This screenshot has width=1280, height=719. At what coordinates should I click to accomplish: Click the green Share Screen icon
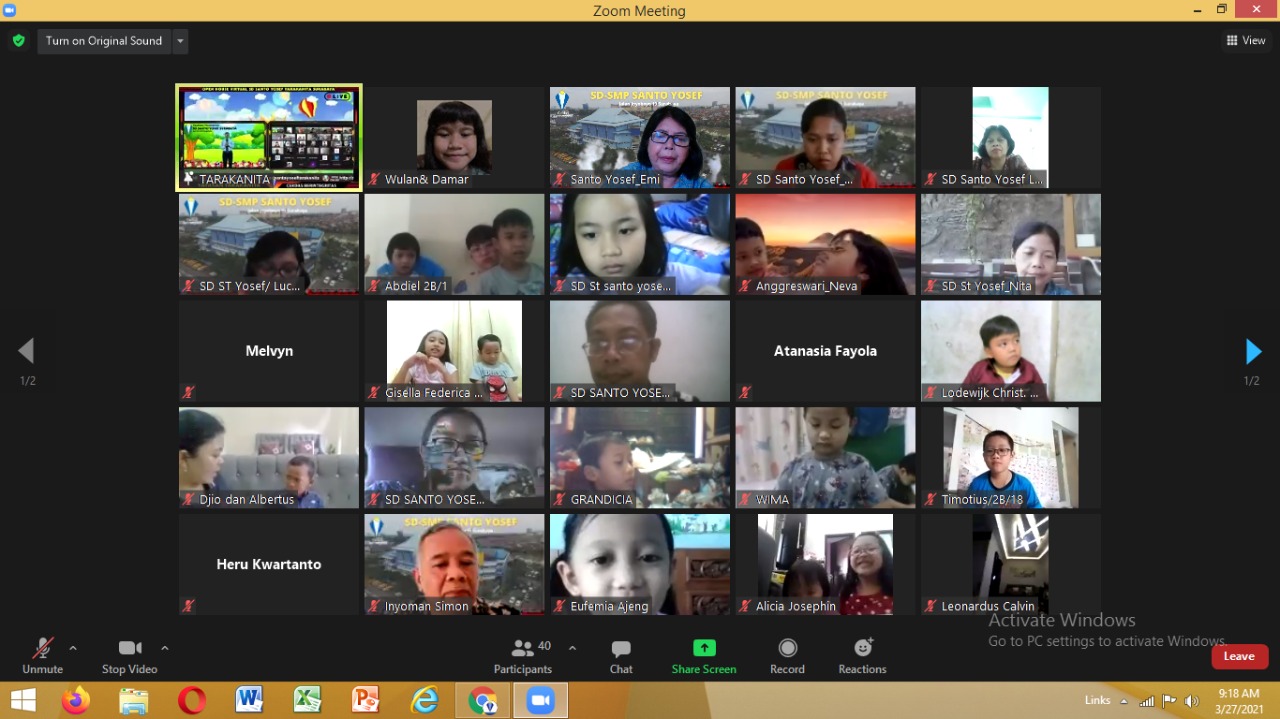(x=704, y=648)
